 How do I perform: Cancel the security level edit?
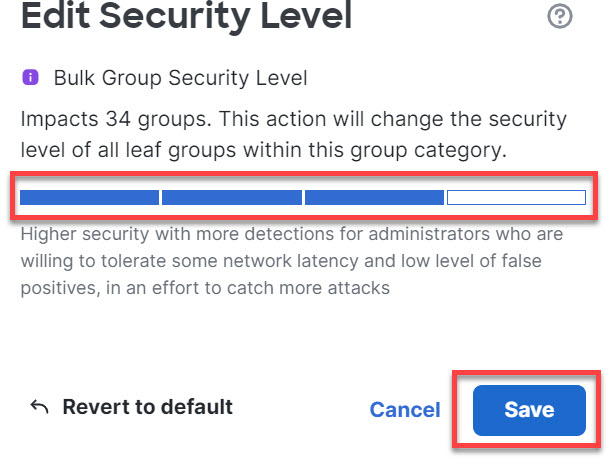(405, 410)
